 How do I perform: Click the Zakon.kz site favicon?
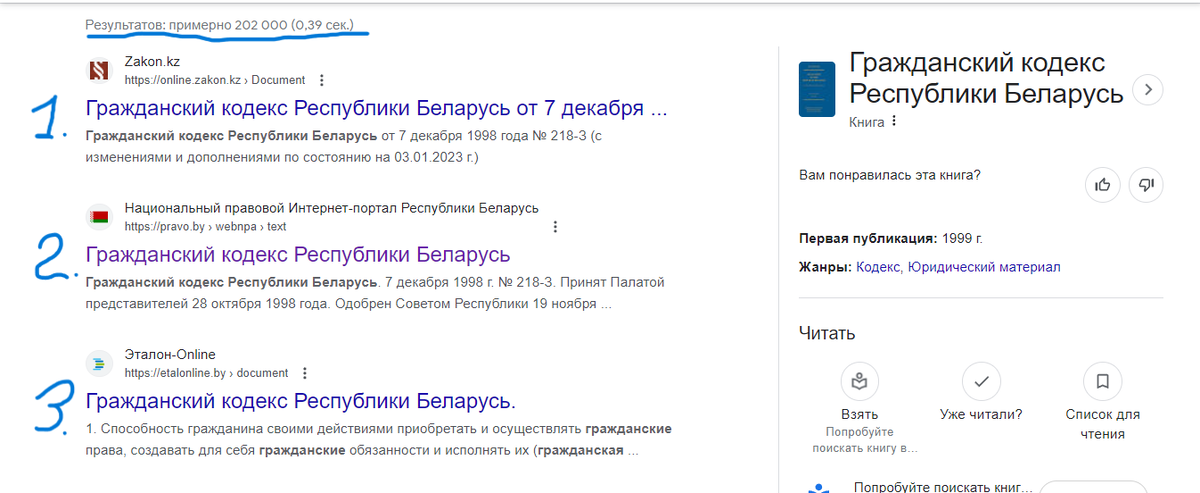point(99,70)
